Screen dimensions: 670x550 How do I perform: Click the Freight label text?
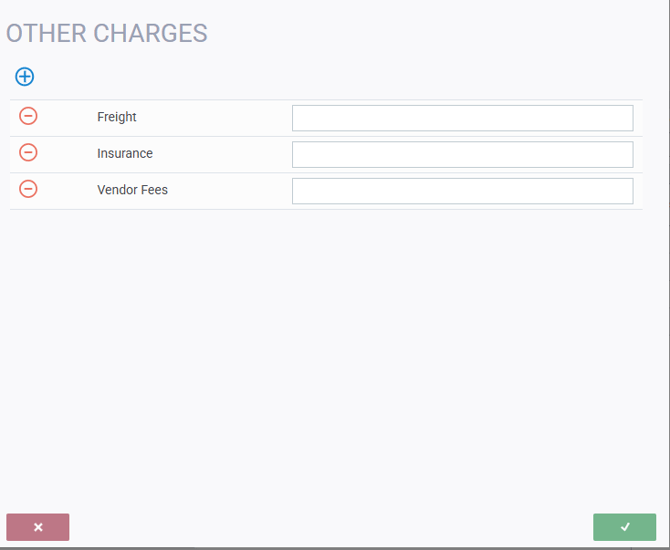117,117
